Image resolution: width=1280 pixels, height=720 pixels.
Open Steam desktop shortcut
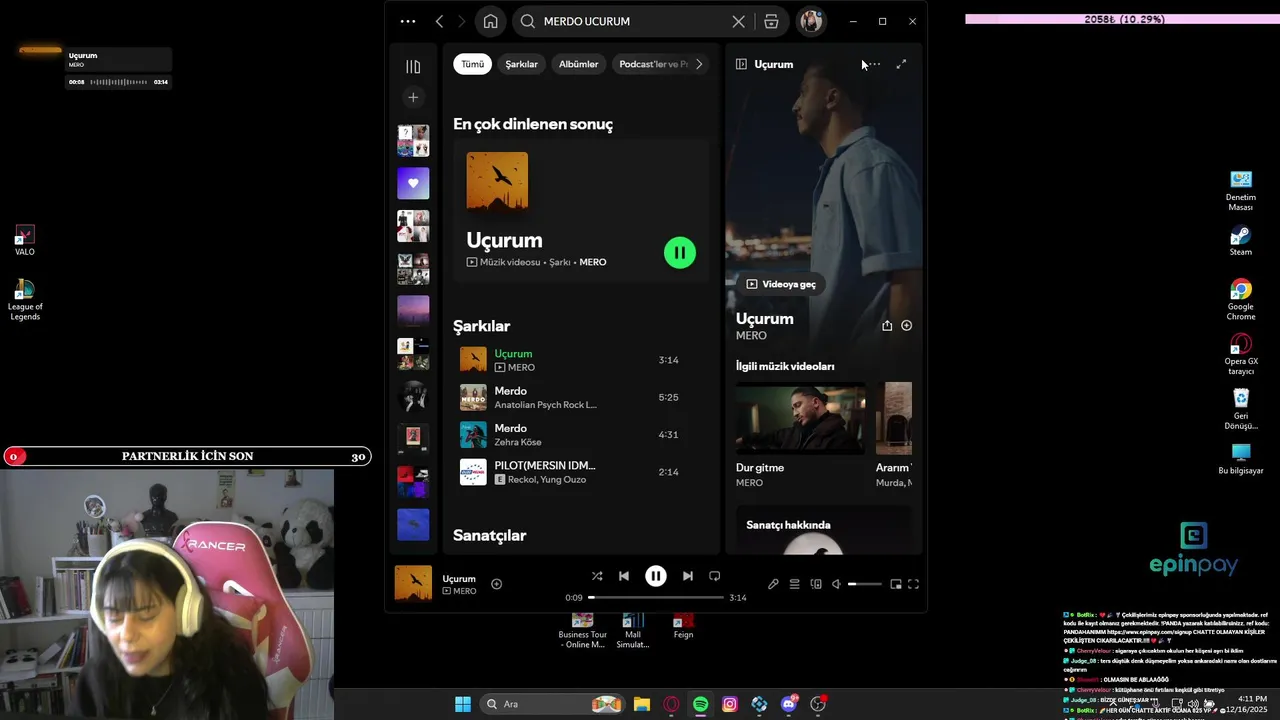click(x=1241, y=241)
